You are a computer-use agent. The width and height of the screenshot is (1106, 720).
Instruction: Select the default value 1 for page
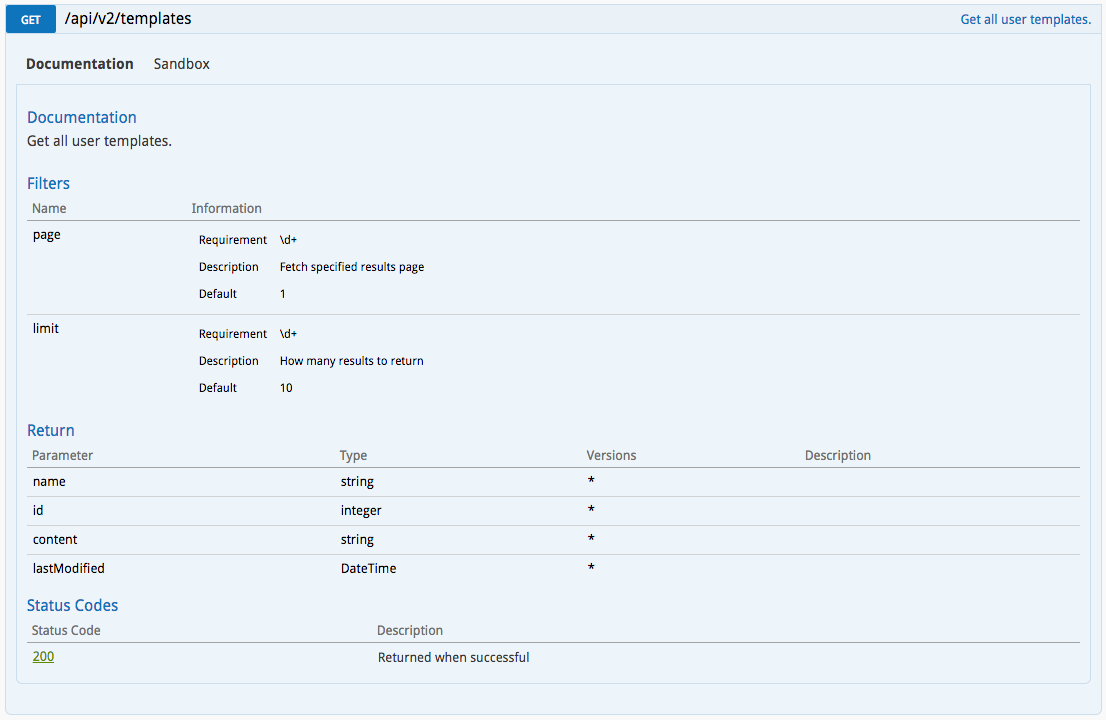(x=283, y=294)
